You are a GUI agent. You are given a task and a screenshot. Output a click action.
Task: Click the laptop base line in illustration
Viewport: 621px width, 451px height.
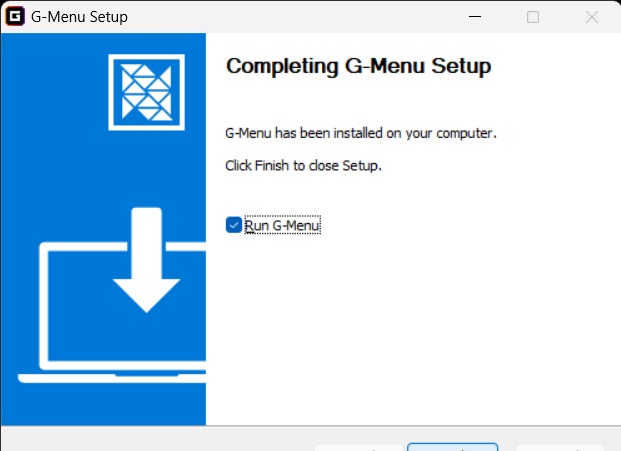(112, 378)
